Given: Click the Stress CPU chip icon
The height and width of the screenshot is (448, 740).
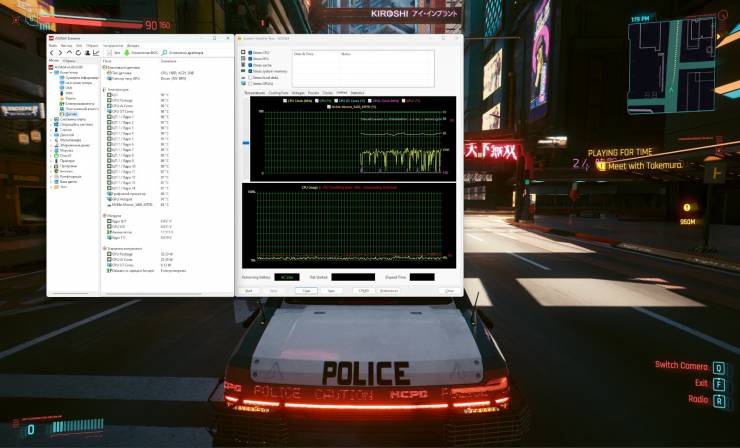Looking at the screenshot, I should [x=243, y=52].
